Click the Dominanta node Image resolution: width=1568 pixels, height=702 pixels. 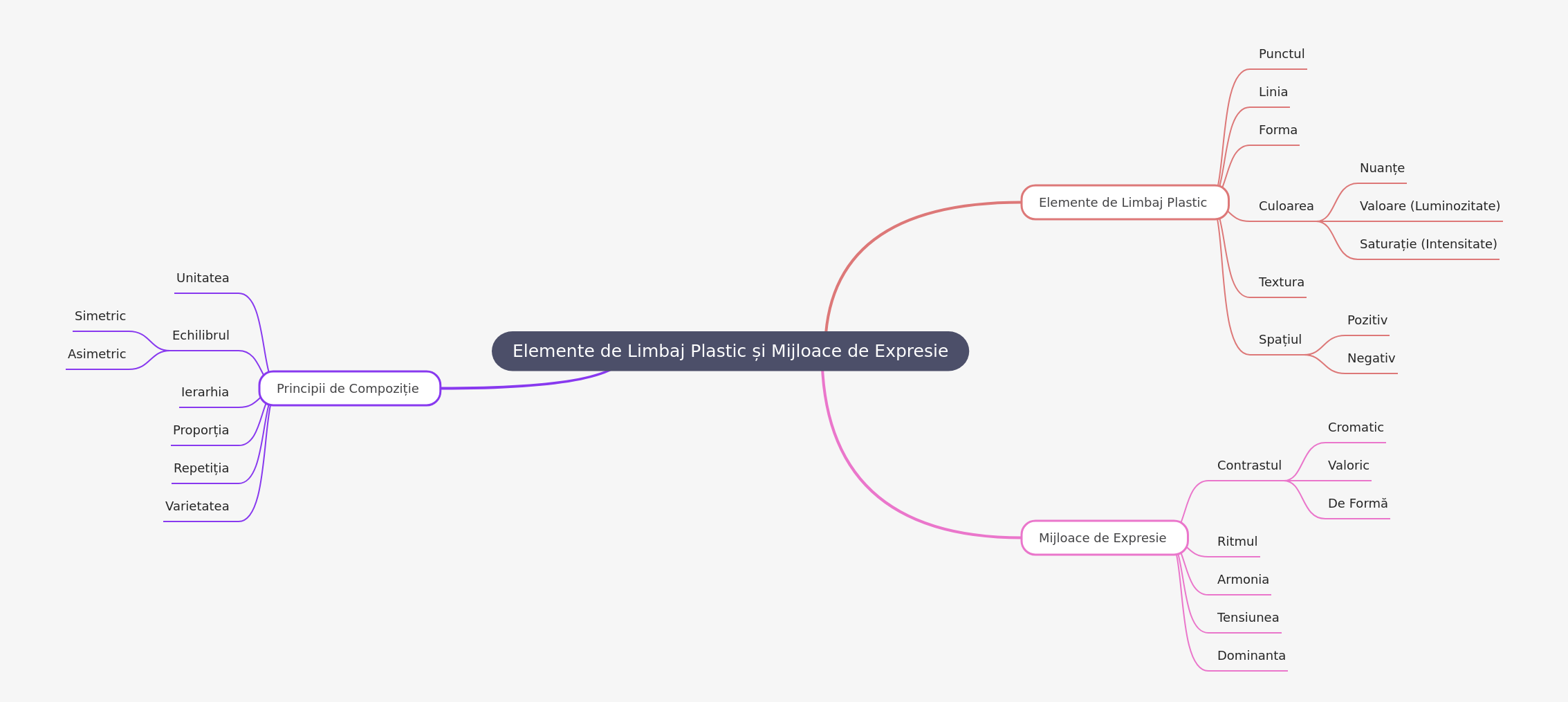[x=1251, y=656]
